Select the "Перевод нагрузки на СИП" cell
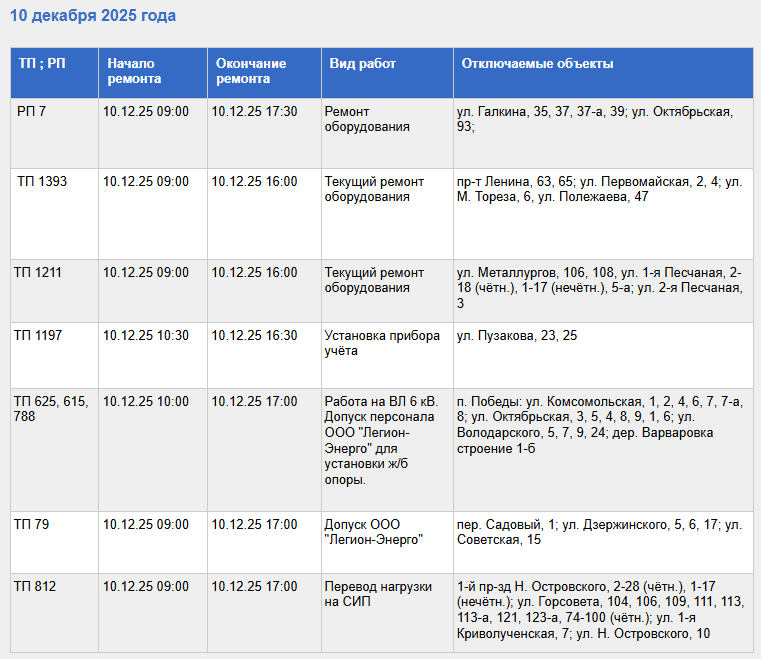Screen dimensions: 761x659 [378, 593]
